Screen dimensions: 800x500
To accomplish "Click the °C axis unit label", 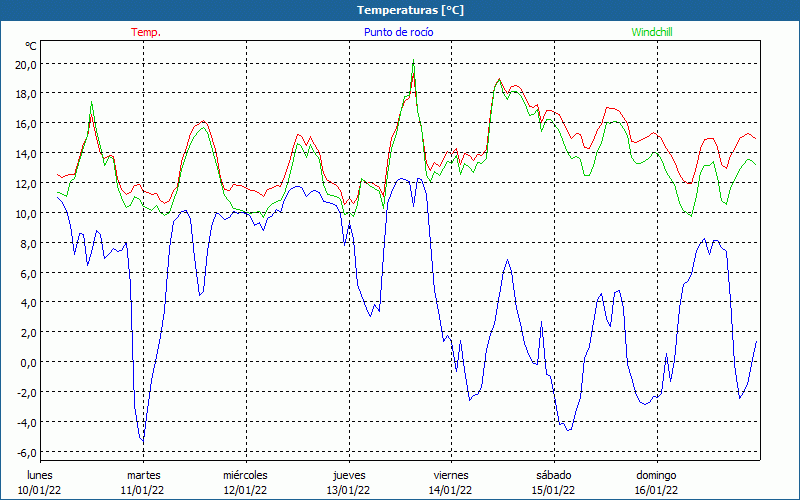I will 31,46.
